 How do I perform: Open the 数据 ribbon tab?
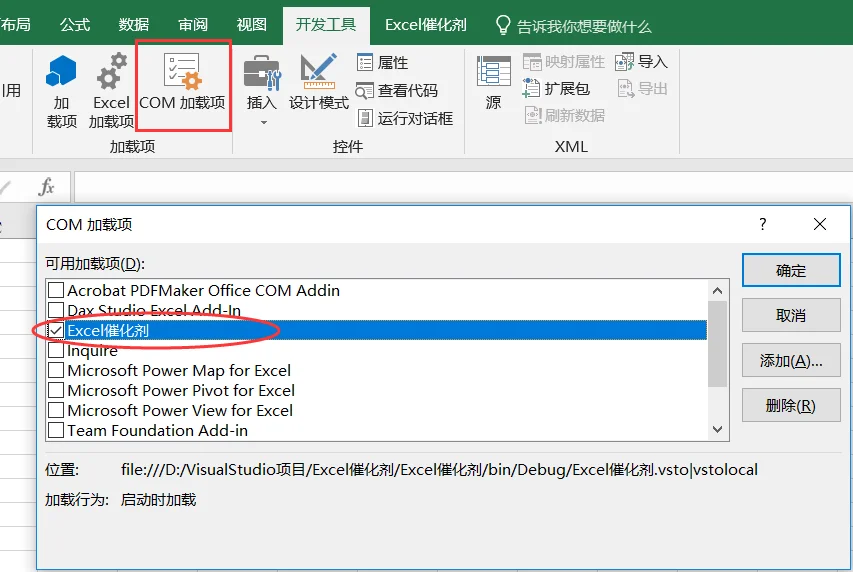point(134,24)
